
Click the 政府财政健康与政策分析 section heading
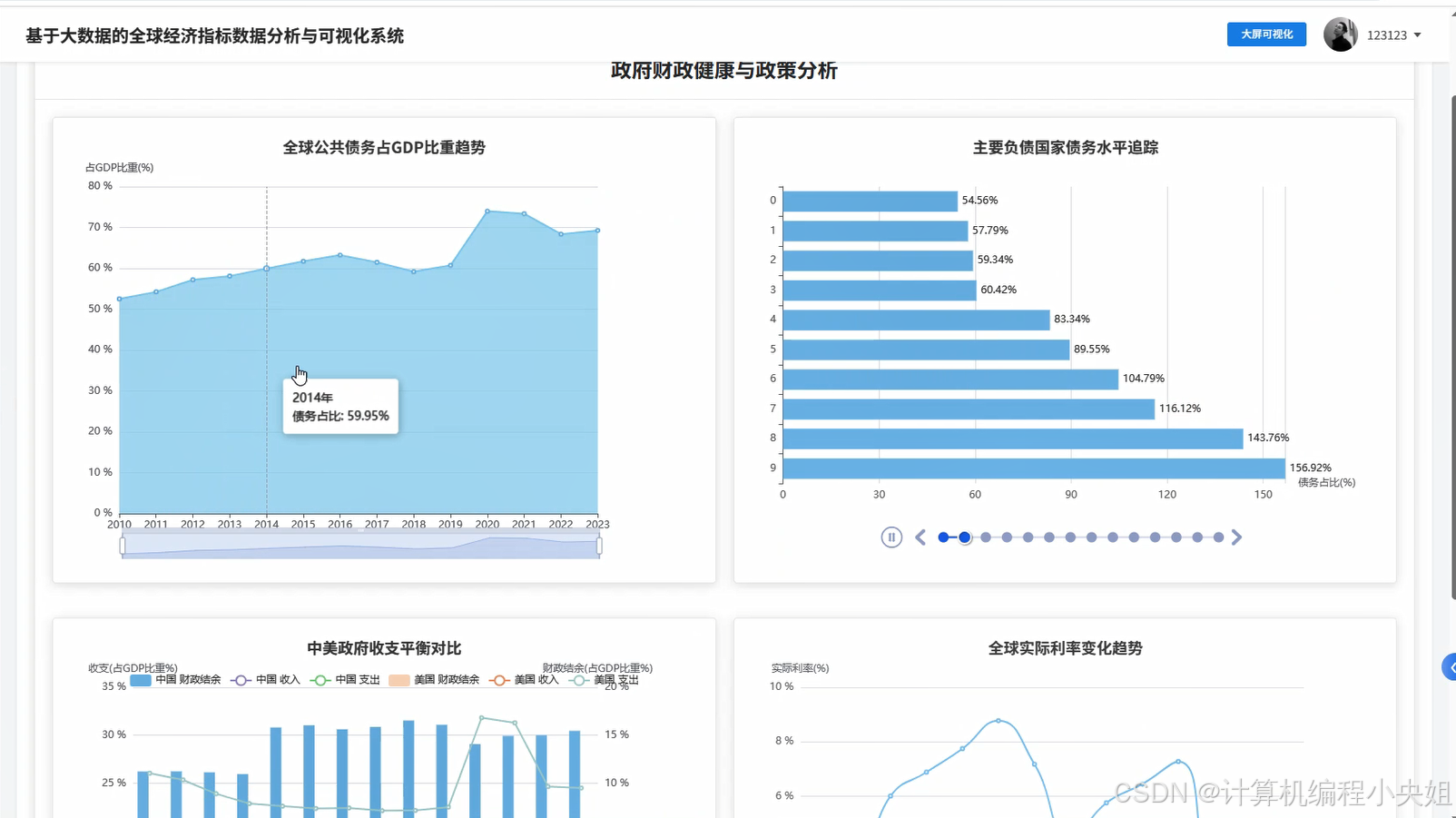pyautogui.click(x=723, y=71)
